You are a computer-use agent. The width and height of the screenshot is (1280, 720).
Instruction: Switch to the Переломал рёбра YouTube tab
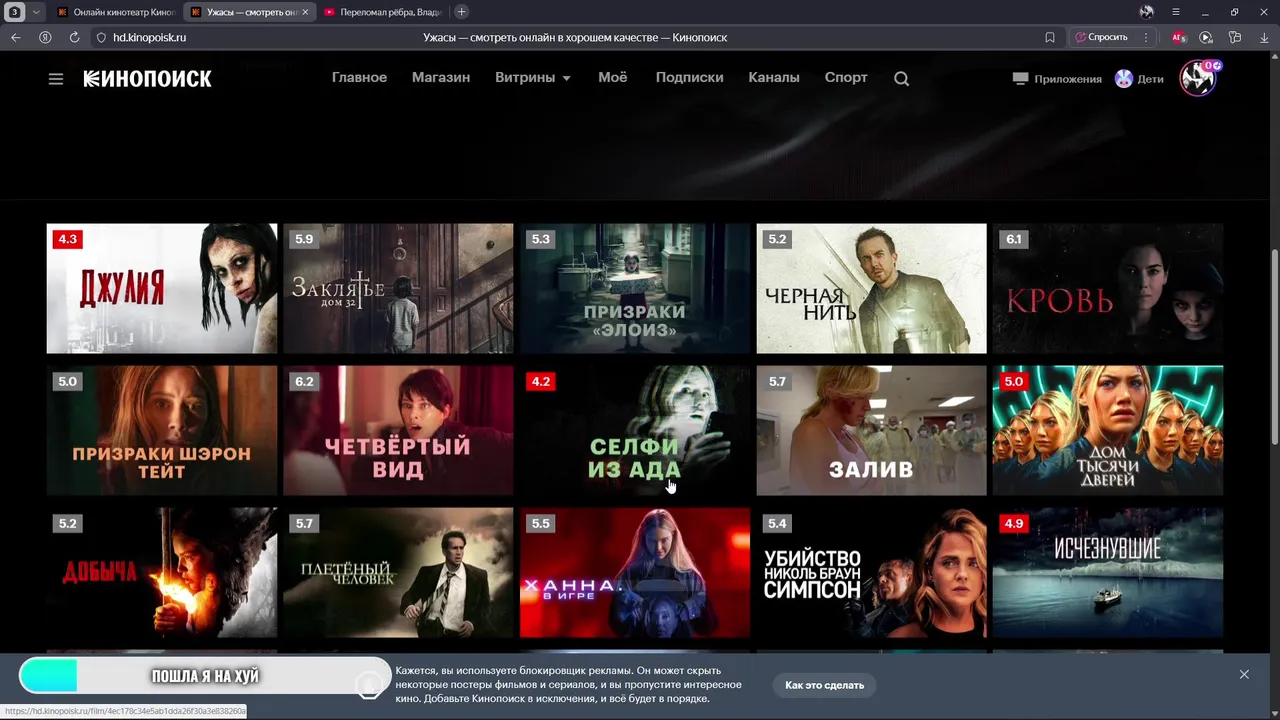[x=383, y=12]
